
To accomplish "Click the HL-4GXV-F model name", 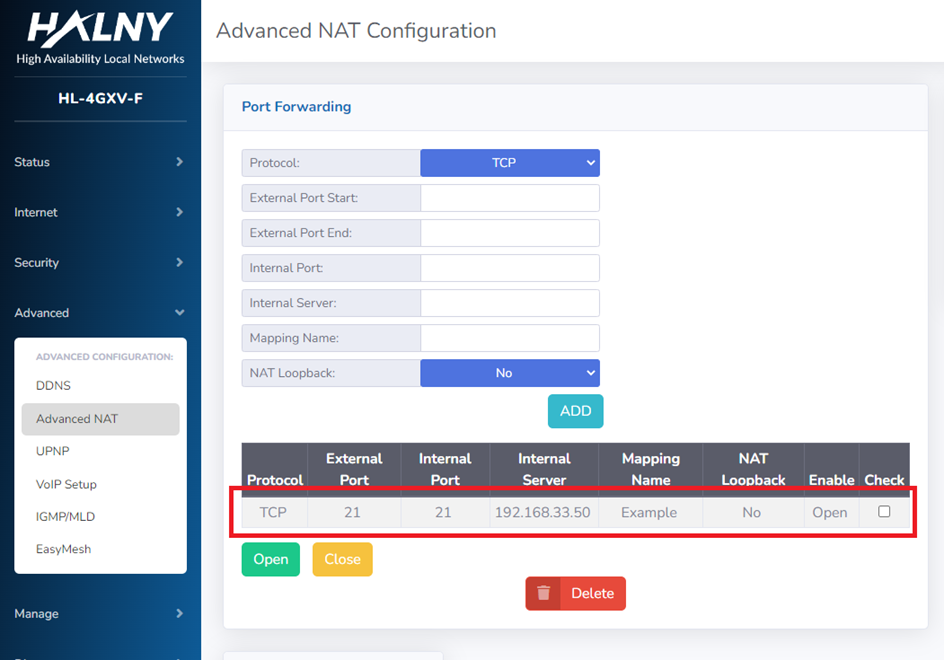I will [x=101, y=98].
